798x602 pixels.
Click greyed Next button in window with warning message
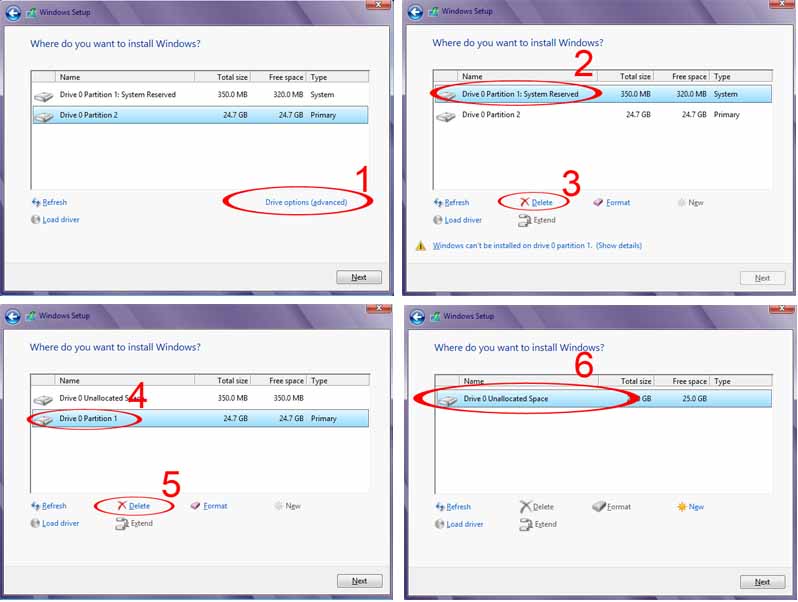tap(762, 278)
